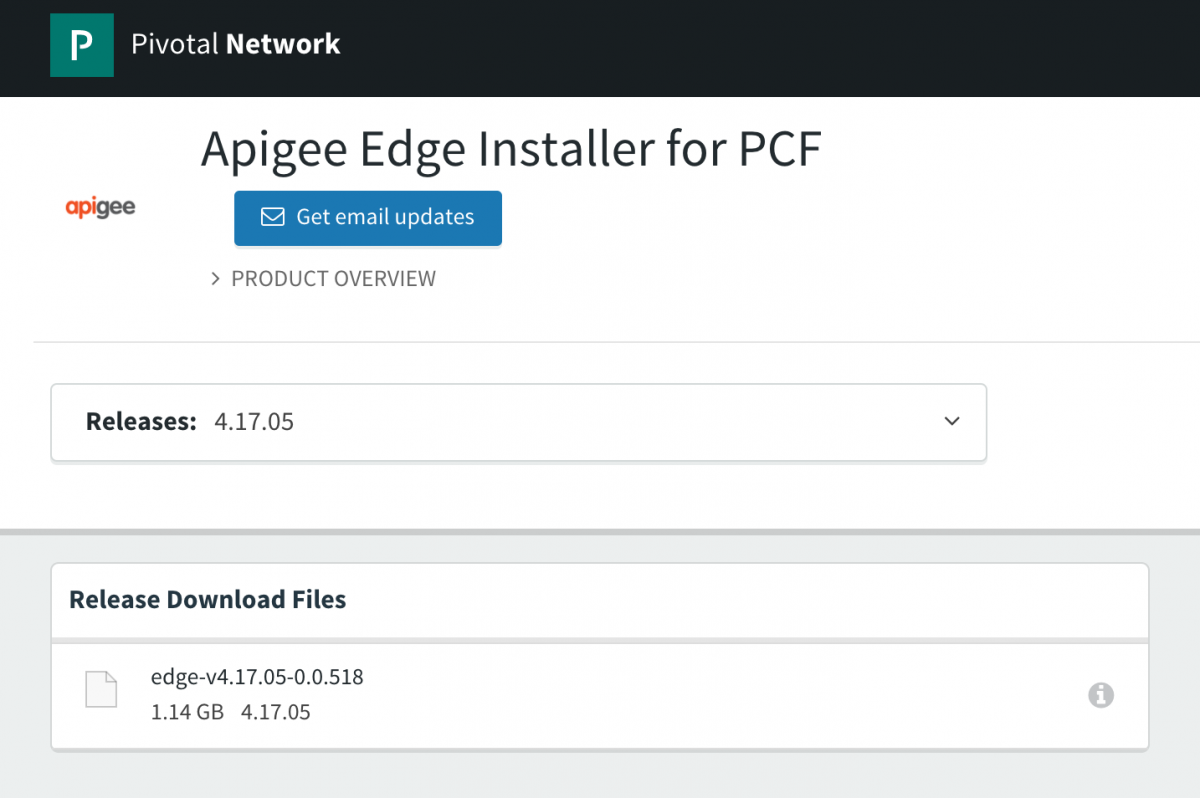Click the green P square in the header

[x=82, y=45]
